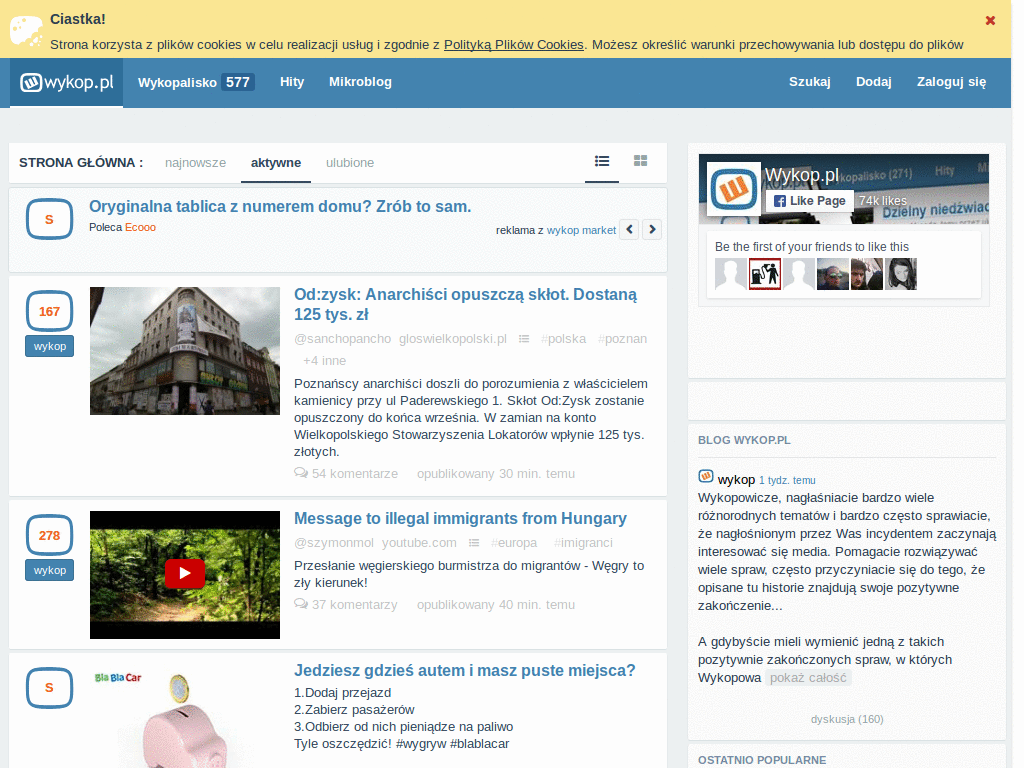Click the 167 vote count box

pyautogui.click(x=49, y=312)
